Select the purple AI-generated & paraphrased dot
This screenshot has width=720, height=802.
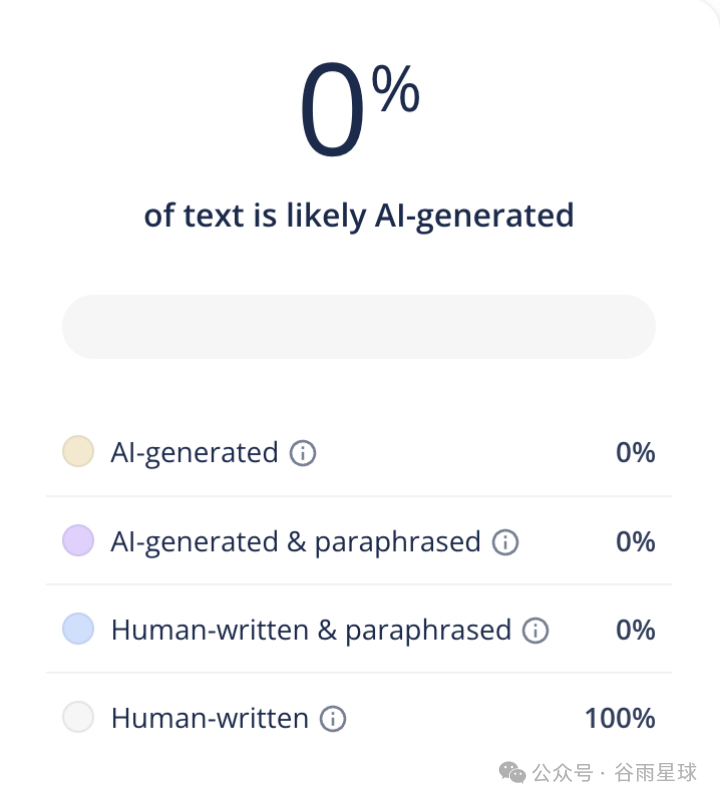[78, 540]
